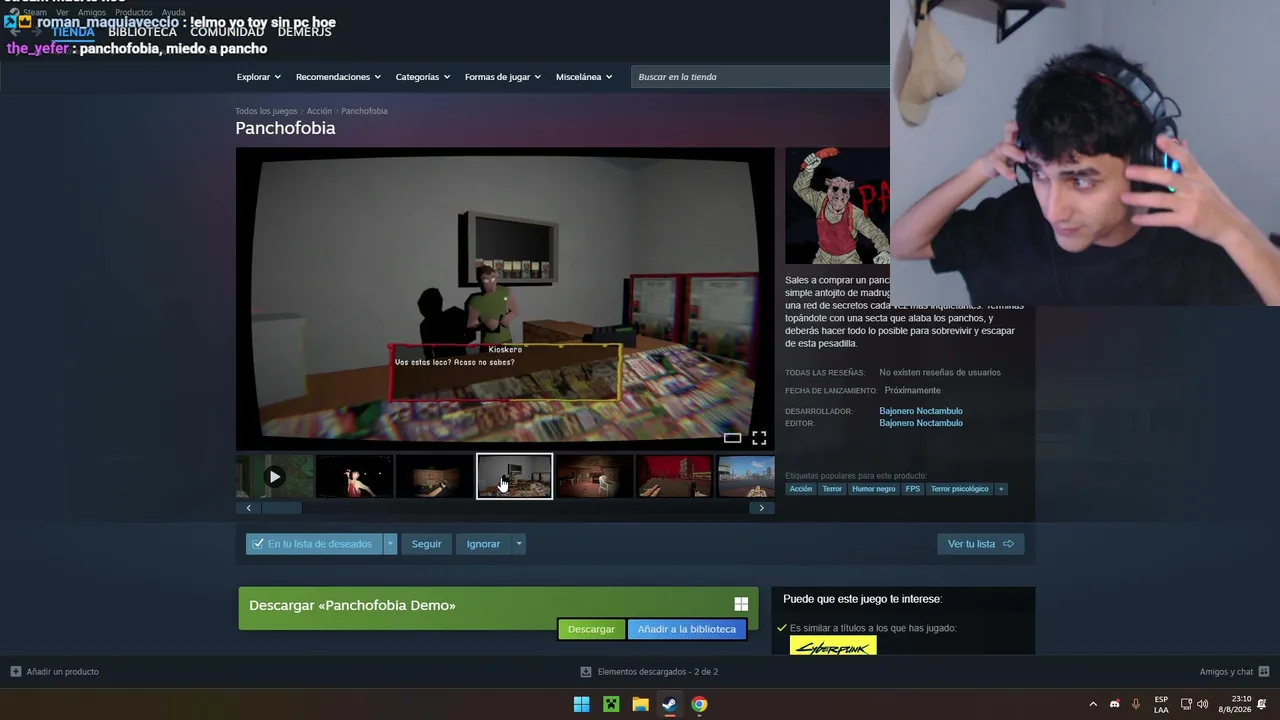Open the Cyberpunk similar game thumbnail
This screenshot has width=1280, height=720.
tap(833, 646)
